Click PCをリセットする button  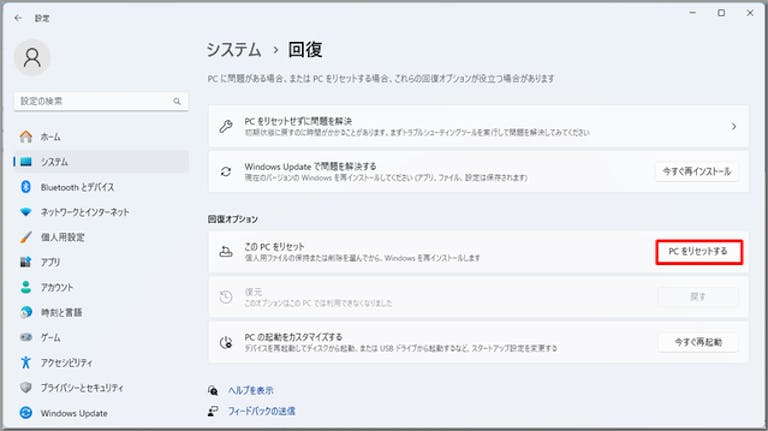[x=698, y=252]
